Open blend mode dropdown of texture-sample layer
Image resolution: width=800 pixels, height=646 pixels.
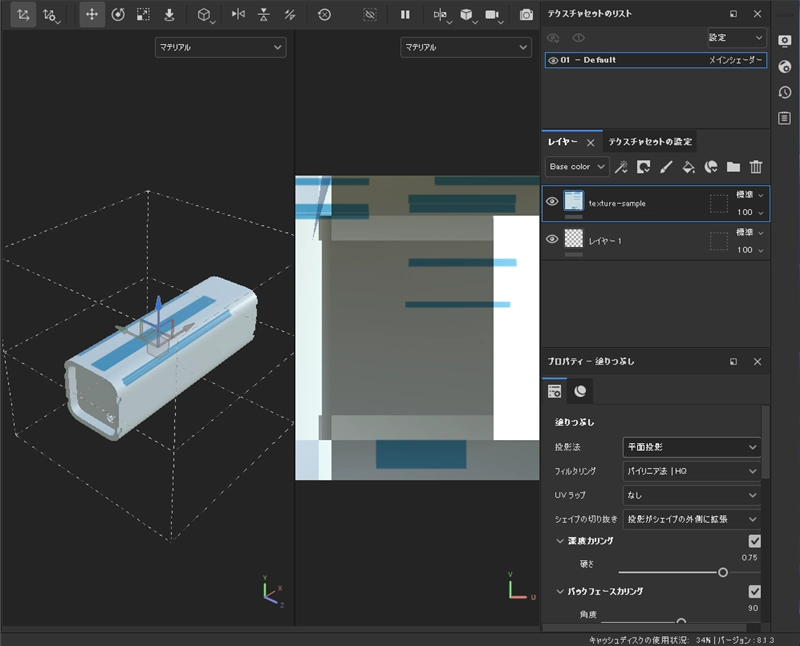pyautogui.click(x=749, y=195)
